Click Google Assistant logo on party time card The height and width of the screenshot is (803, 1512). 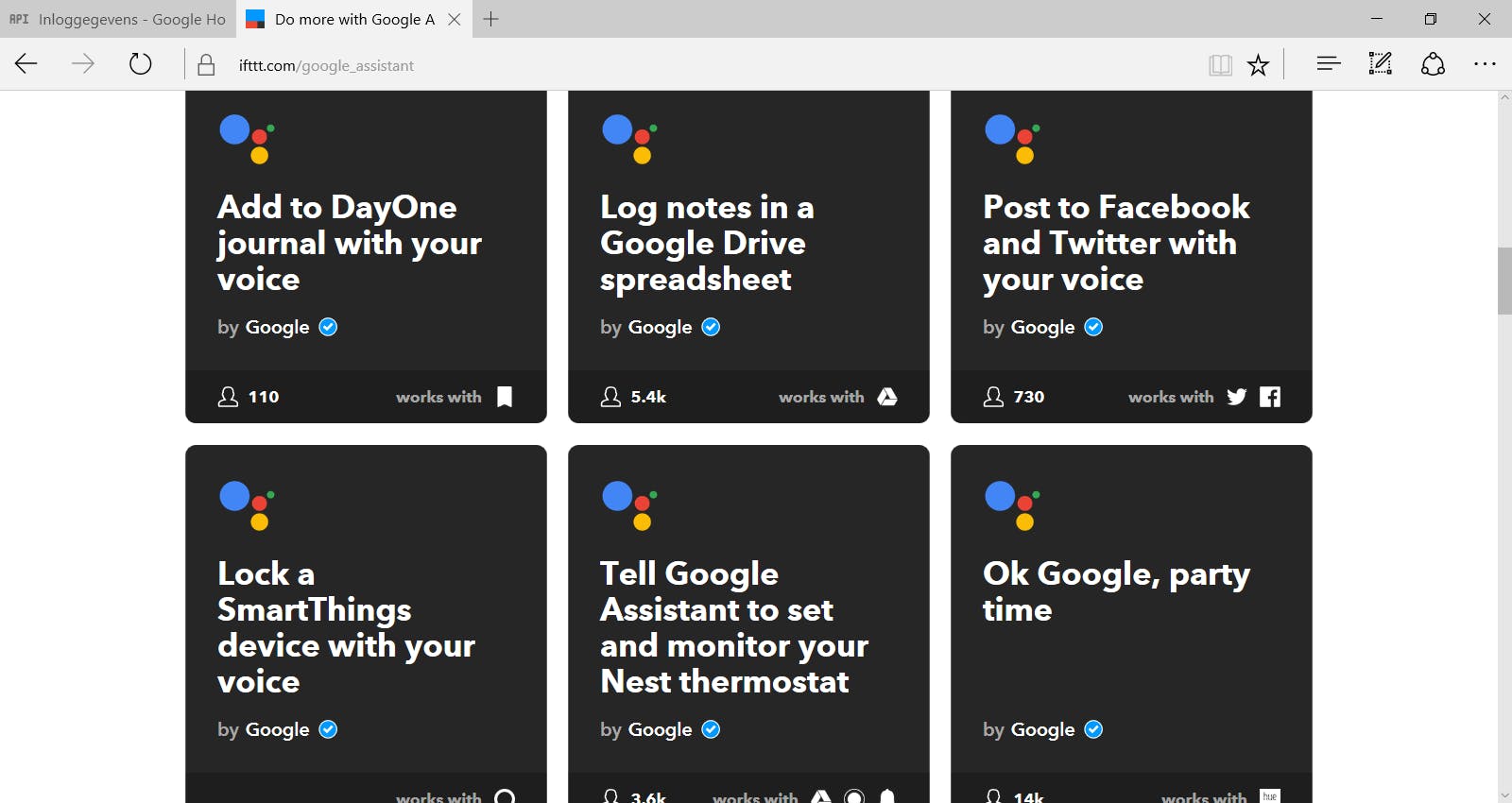[1012, 505]
